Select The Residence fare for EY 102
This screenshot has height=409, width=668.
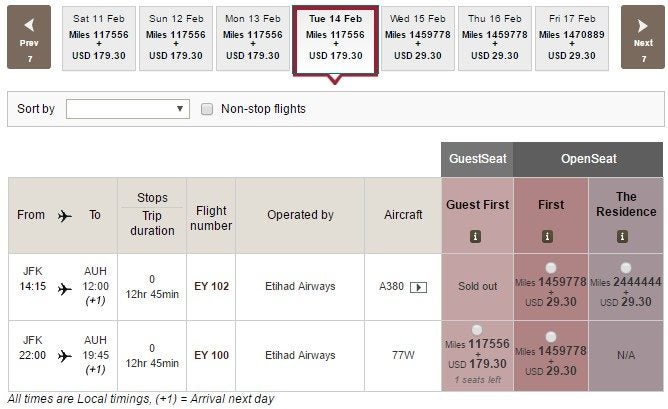tap(626, 268)
